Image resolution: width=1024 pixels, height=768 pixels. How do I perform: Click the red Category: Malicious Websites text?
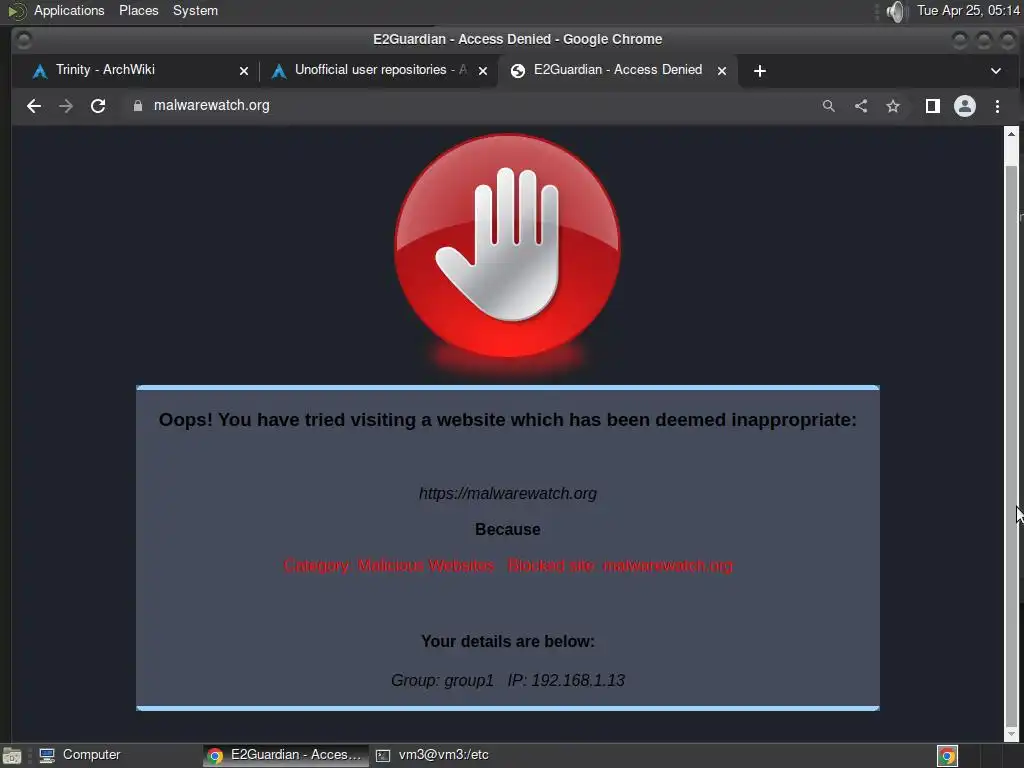pyautogui.click(x=389, y=566)
